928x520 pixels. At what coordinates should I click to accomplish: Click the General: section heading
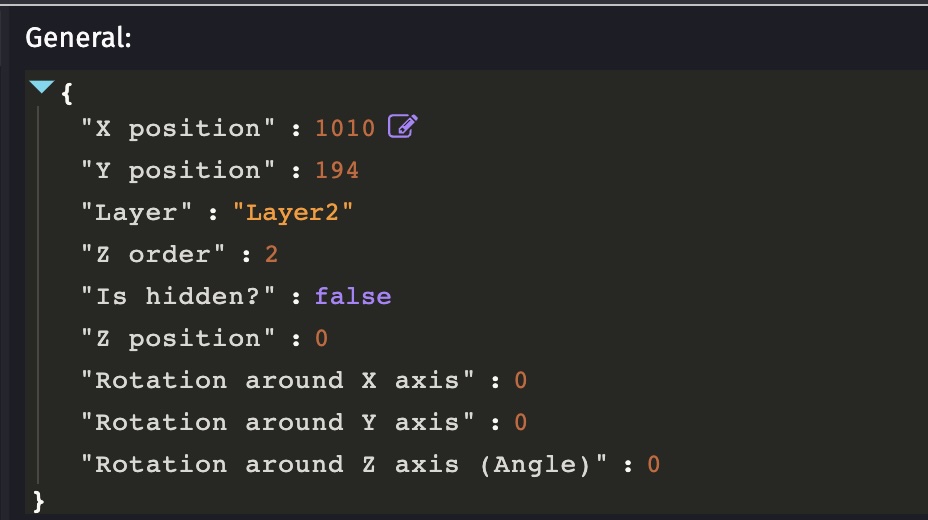78,38
